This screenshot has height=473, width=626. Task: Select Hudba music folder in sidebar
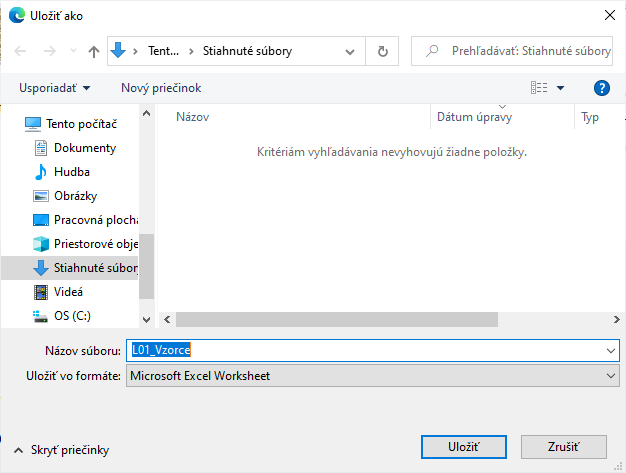71,172
